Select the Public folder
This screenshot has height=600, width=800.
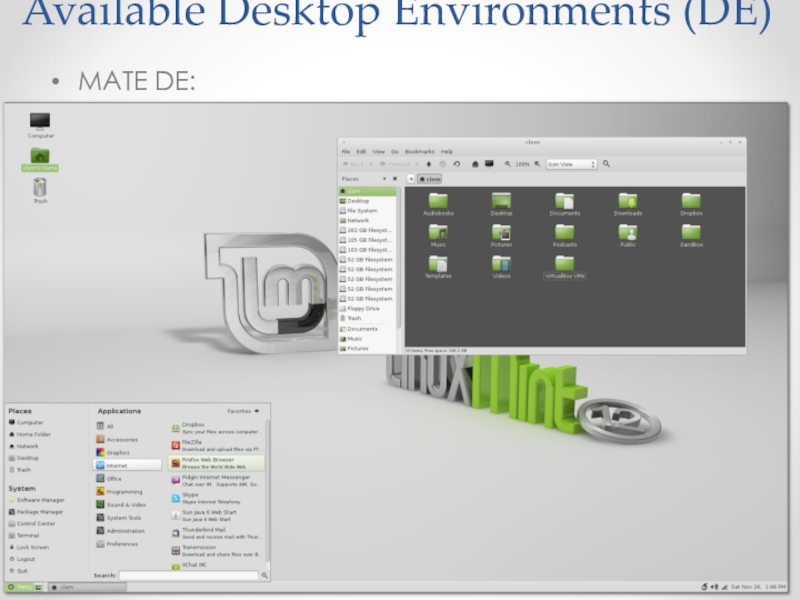(x=628, y=236)
